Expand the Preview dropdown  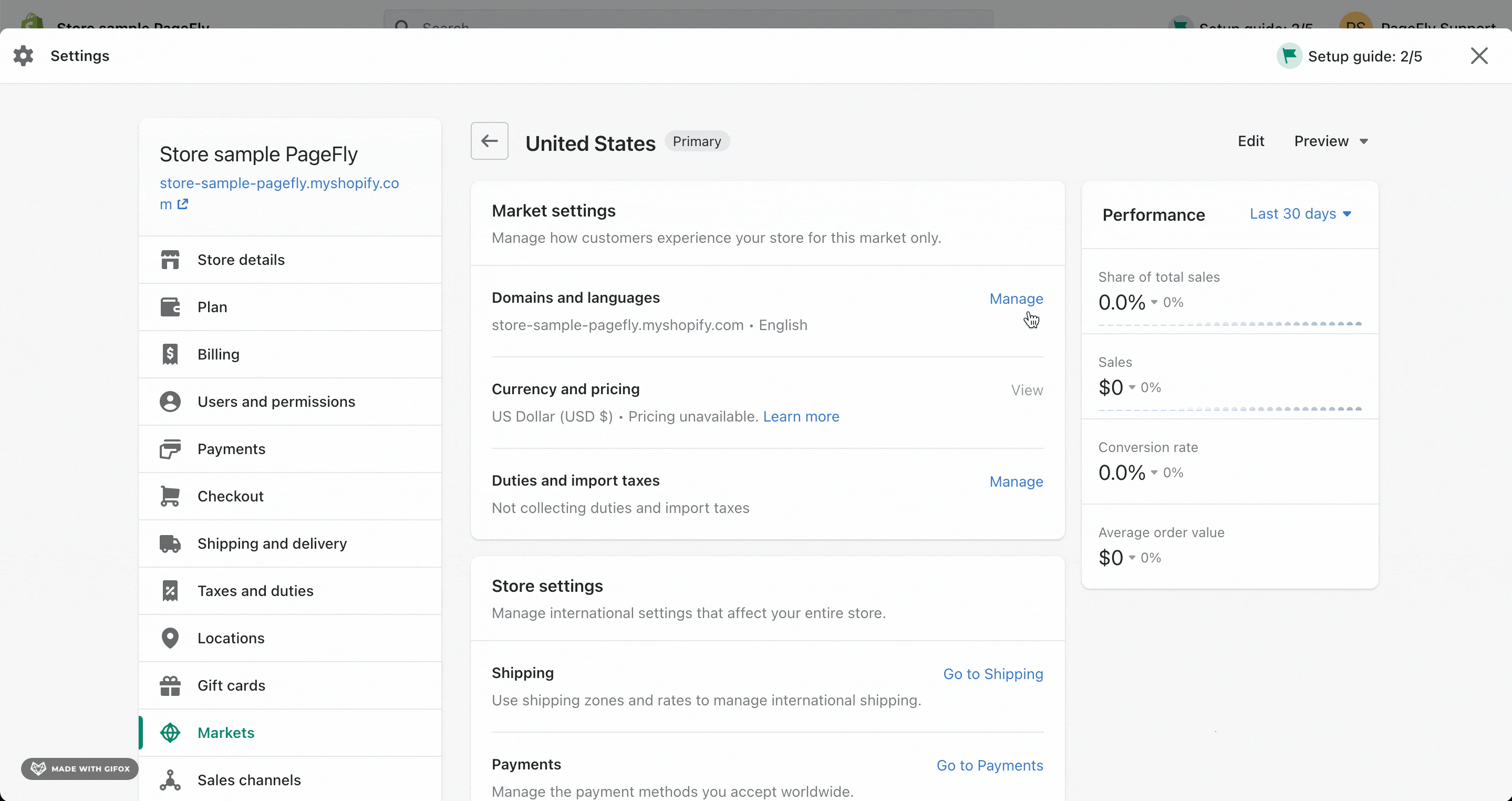click(1331, 141)
